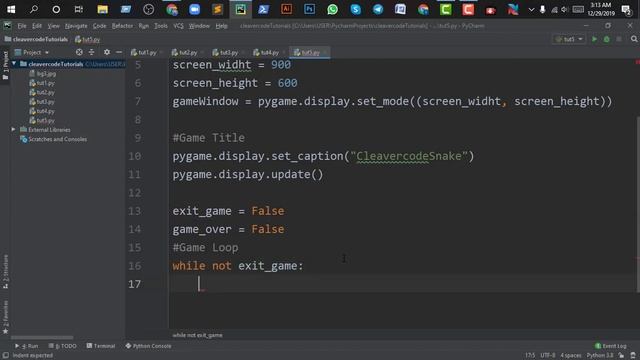Open the Structure tool window stripe button
The width and height of the screenshot is (640, 360).
5,271
